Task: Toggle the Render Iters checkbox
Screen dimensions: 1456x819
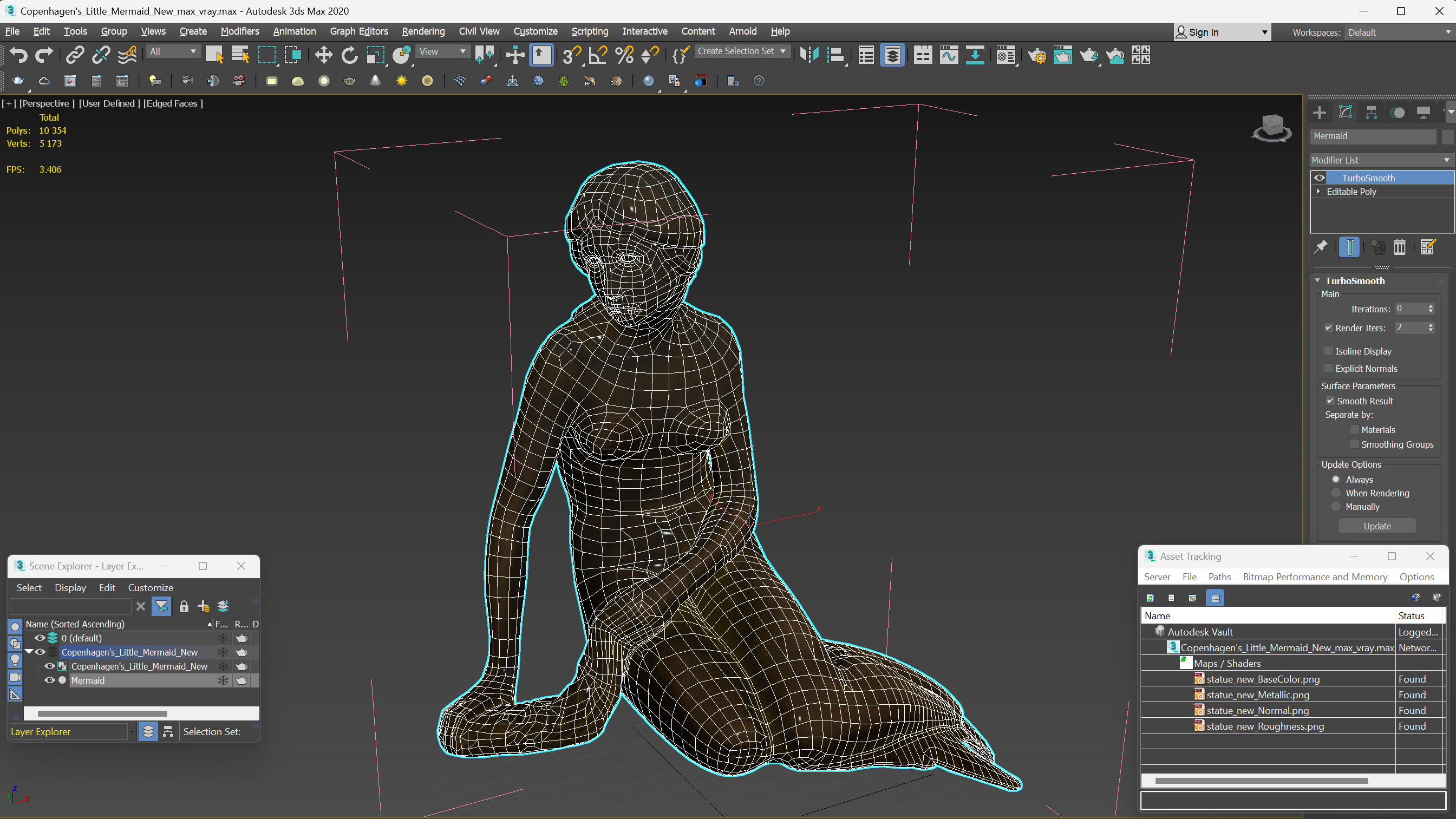Action: click(x=1329, y=328)
